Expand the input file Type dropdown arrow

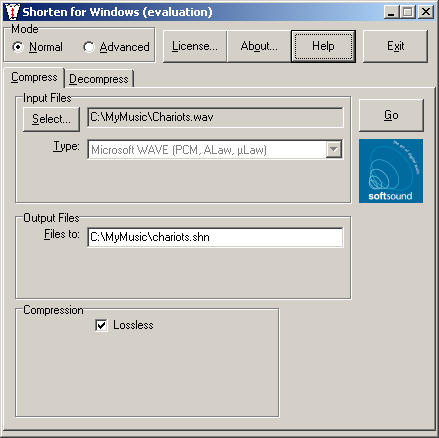pyautogui.click(x=334, y=150)
